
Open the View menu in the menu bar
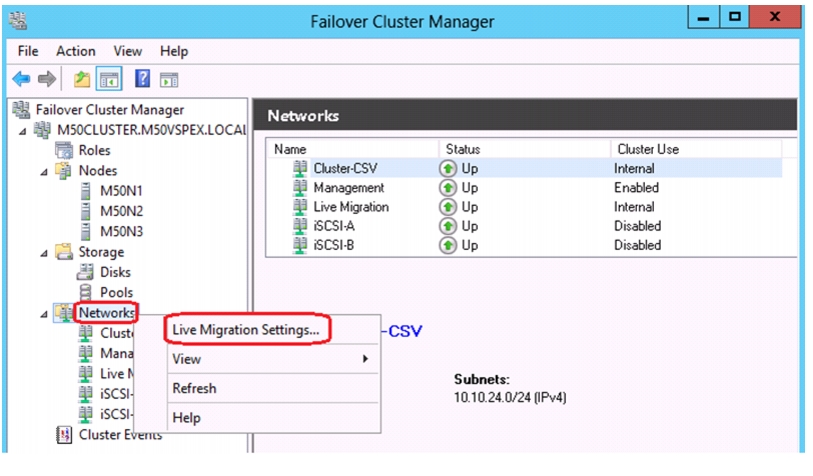point(128,51)
